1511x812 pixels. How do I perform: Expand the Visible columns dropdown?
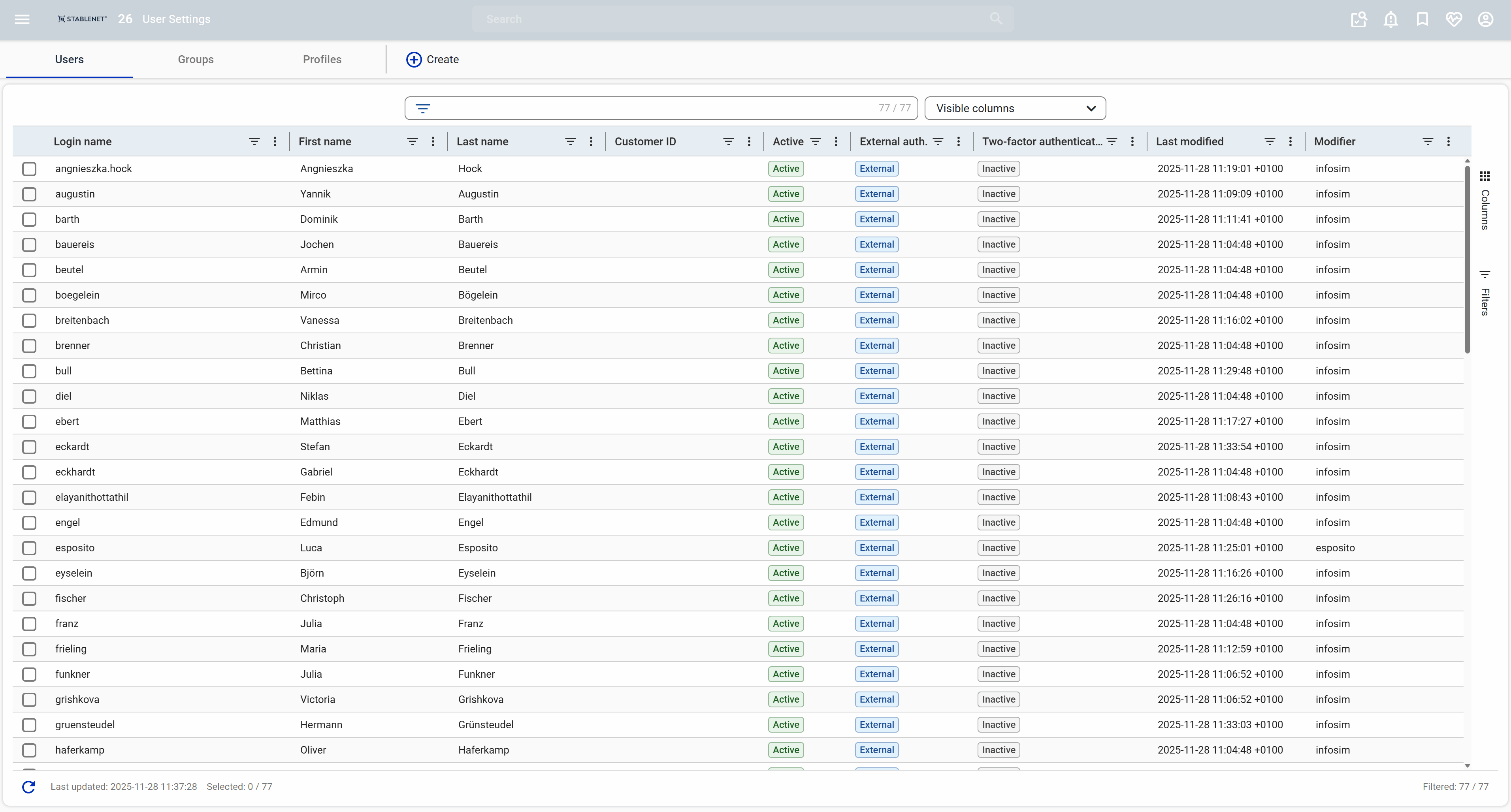tap(1015, 109)
